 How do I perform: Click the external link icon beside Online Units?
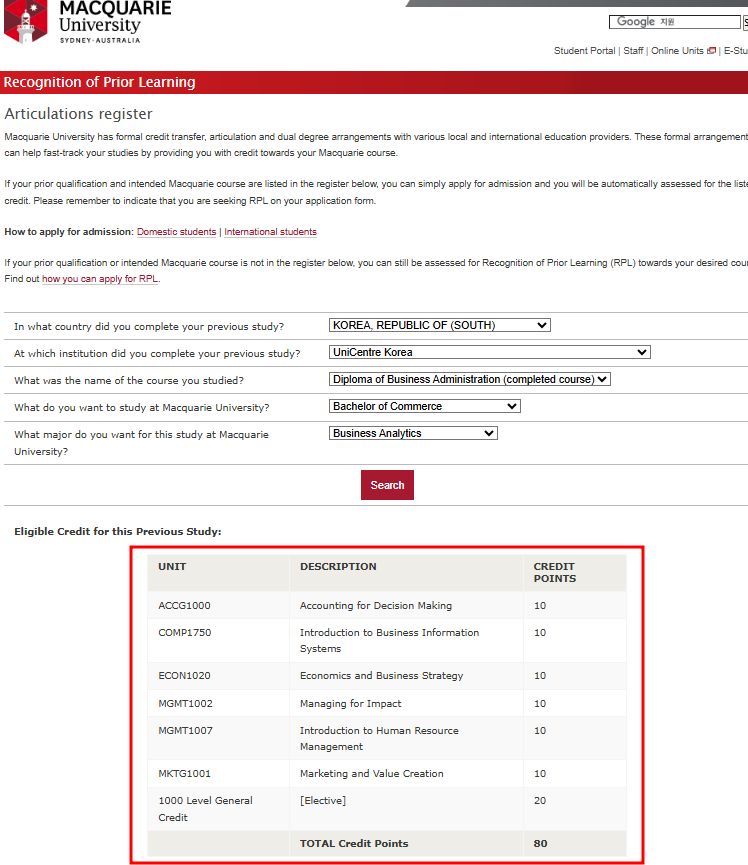click(711, 51)
